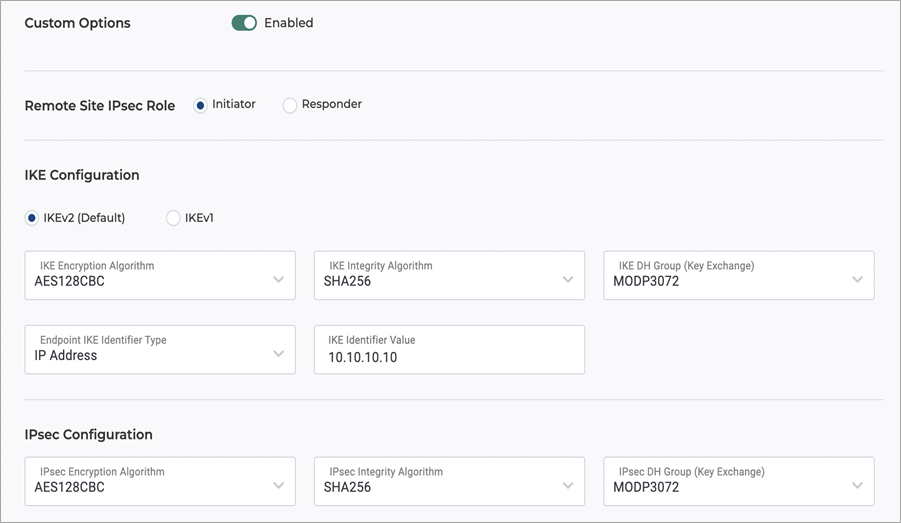Expand IKE Integrity Algorithm chevron
The width and height of the screenshot is (901, 523).
568,279
